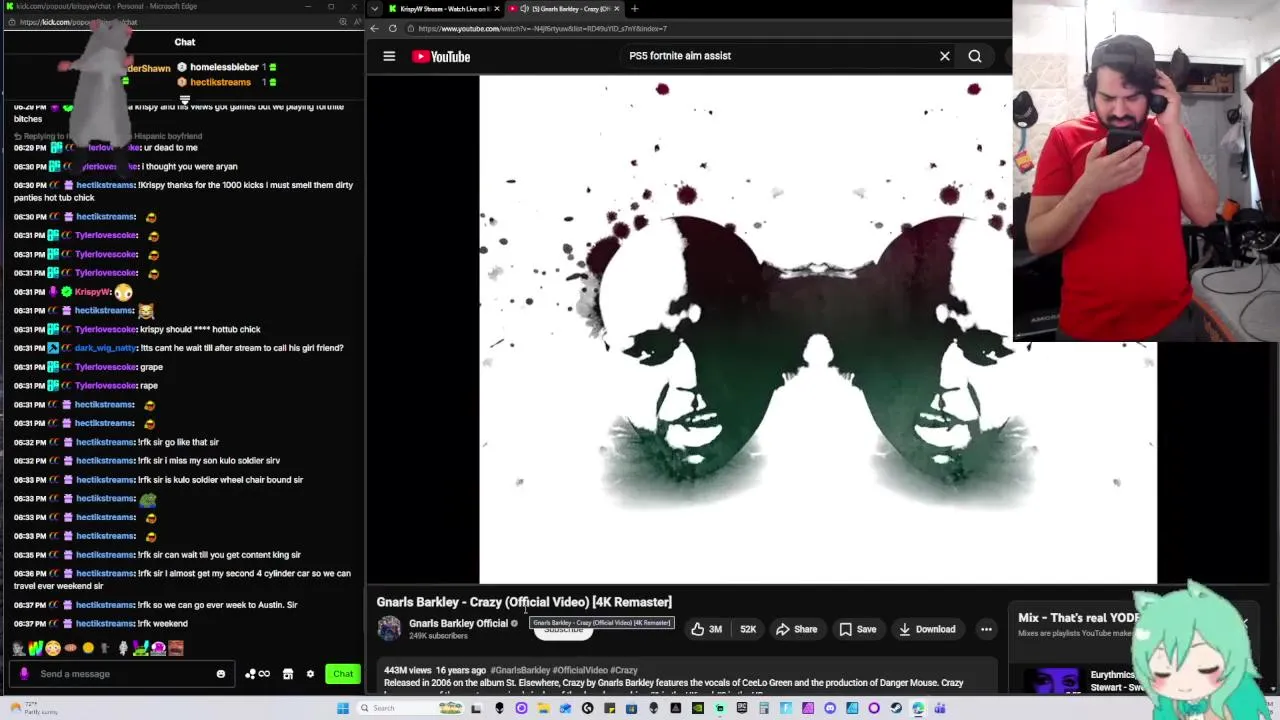The image size is (1280, 720).
Task: Click dark_wig_natty username in chat
Action: [105, 348]
